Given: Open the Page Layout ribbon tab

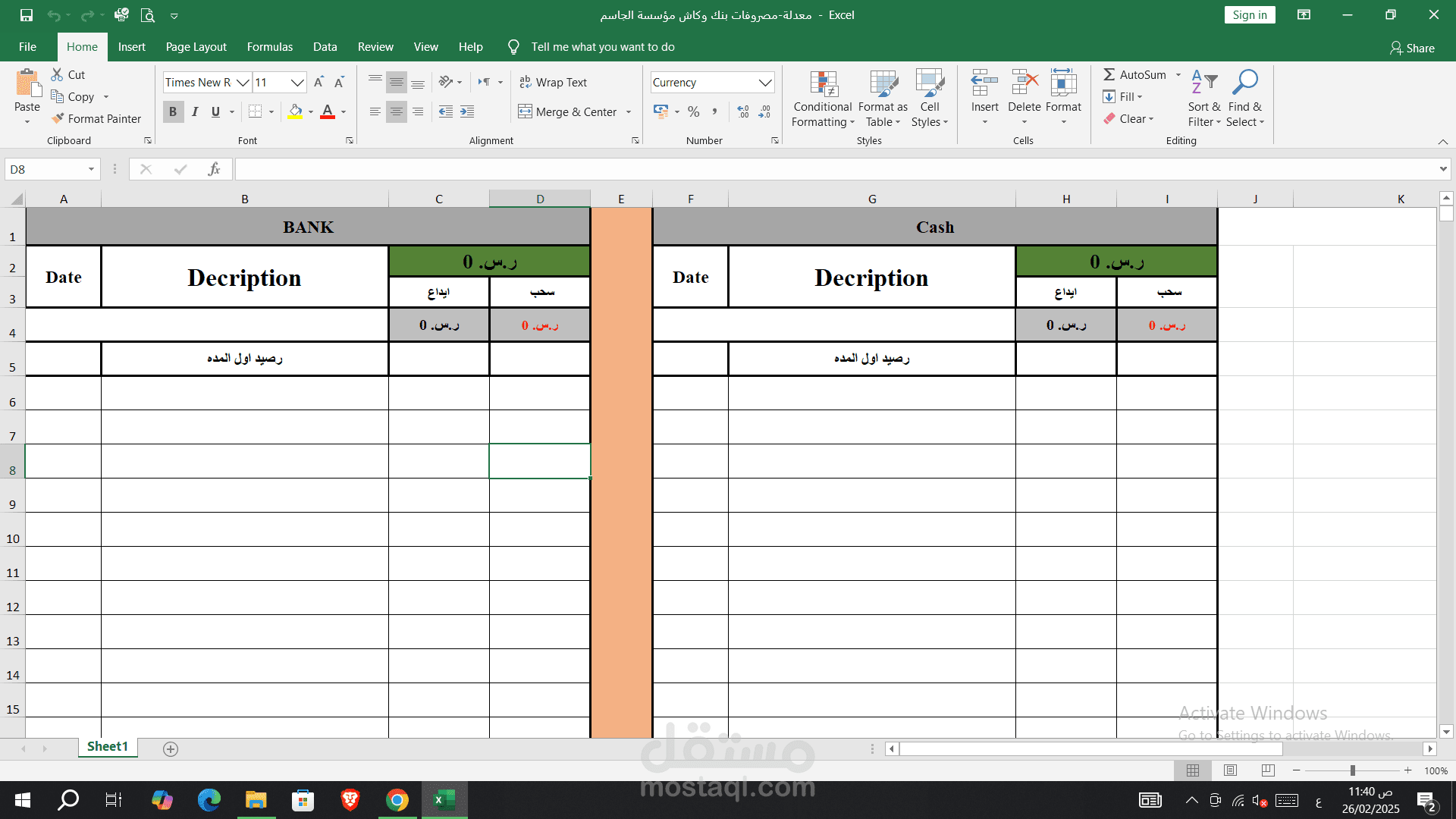Looking at the screenshot, I should [196, 47].
